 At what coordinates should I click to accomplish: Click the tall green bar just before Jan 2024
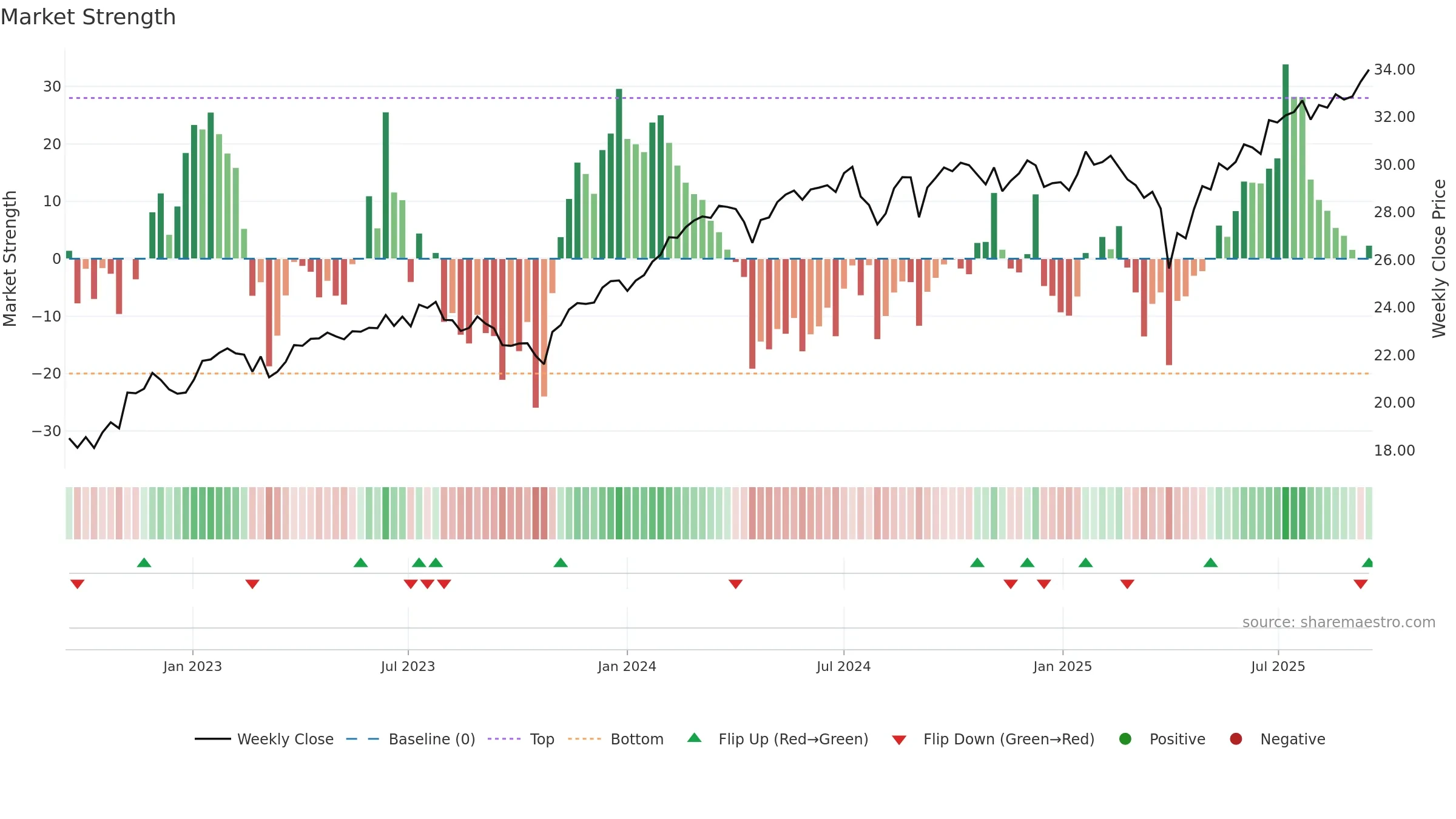coord(619,174)
